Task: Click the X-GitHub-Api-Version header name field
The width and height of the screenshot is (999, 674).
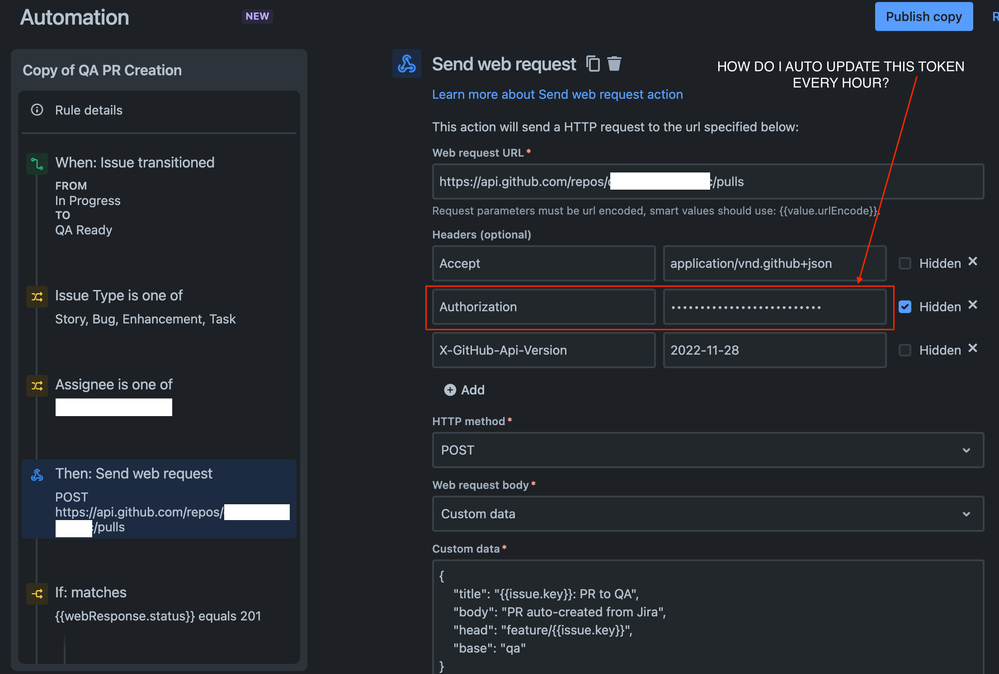Action: (543, 350)
